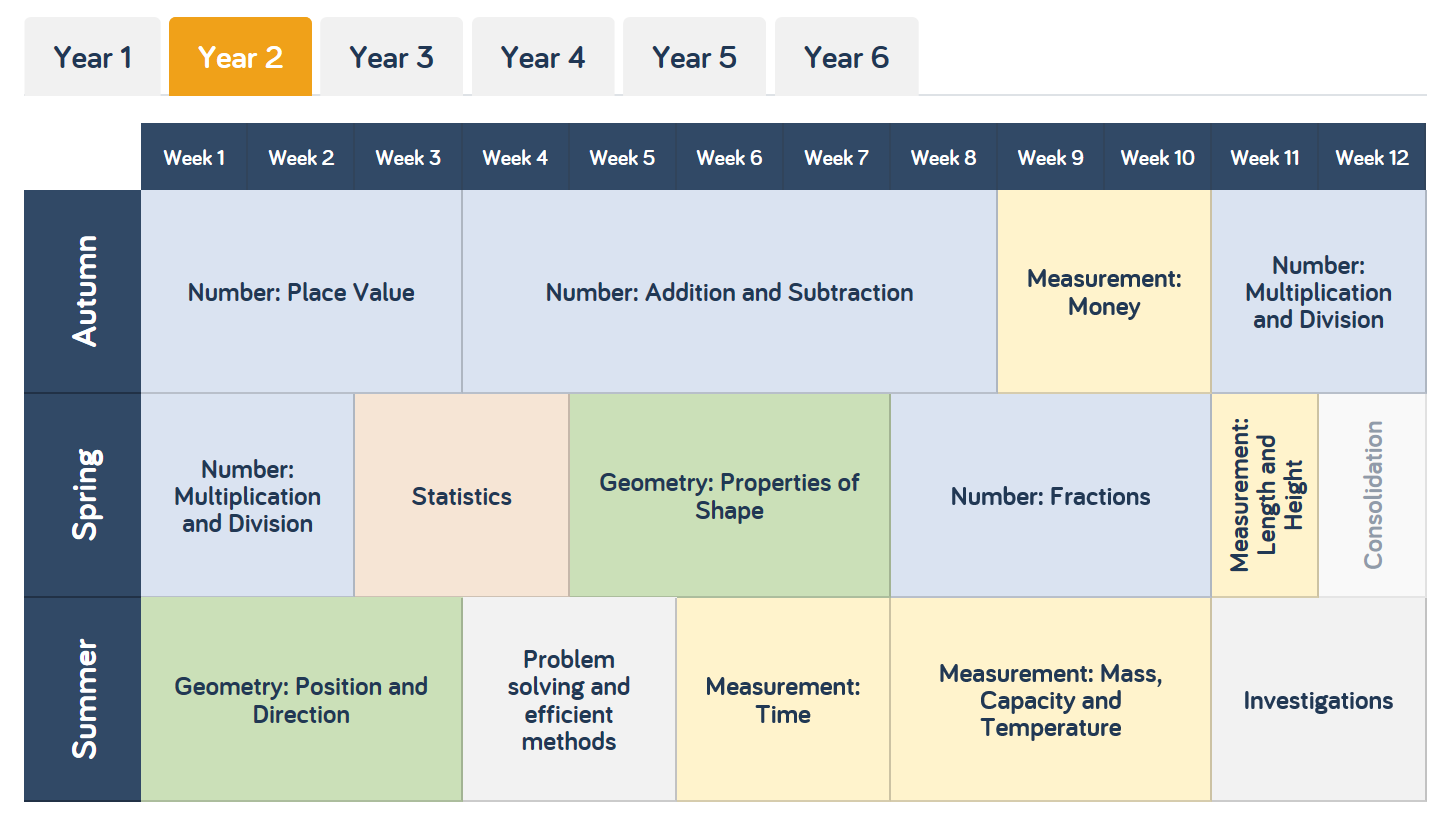Click the Consolidation cell in Spring

click(x=1371, y=495)
